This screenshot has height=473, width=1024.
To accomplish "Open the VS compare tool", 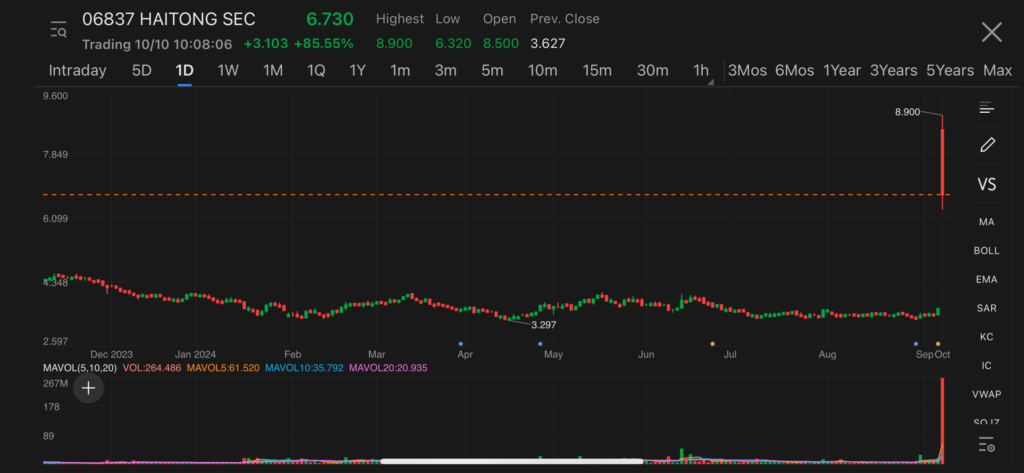I will tap(987, 184).
